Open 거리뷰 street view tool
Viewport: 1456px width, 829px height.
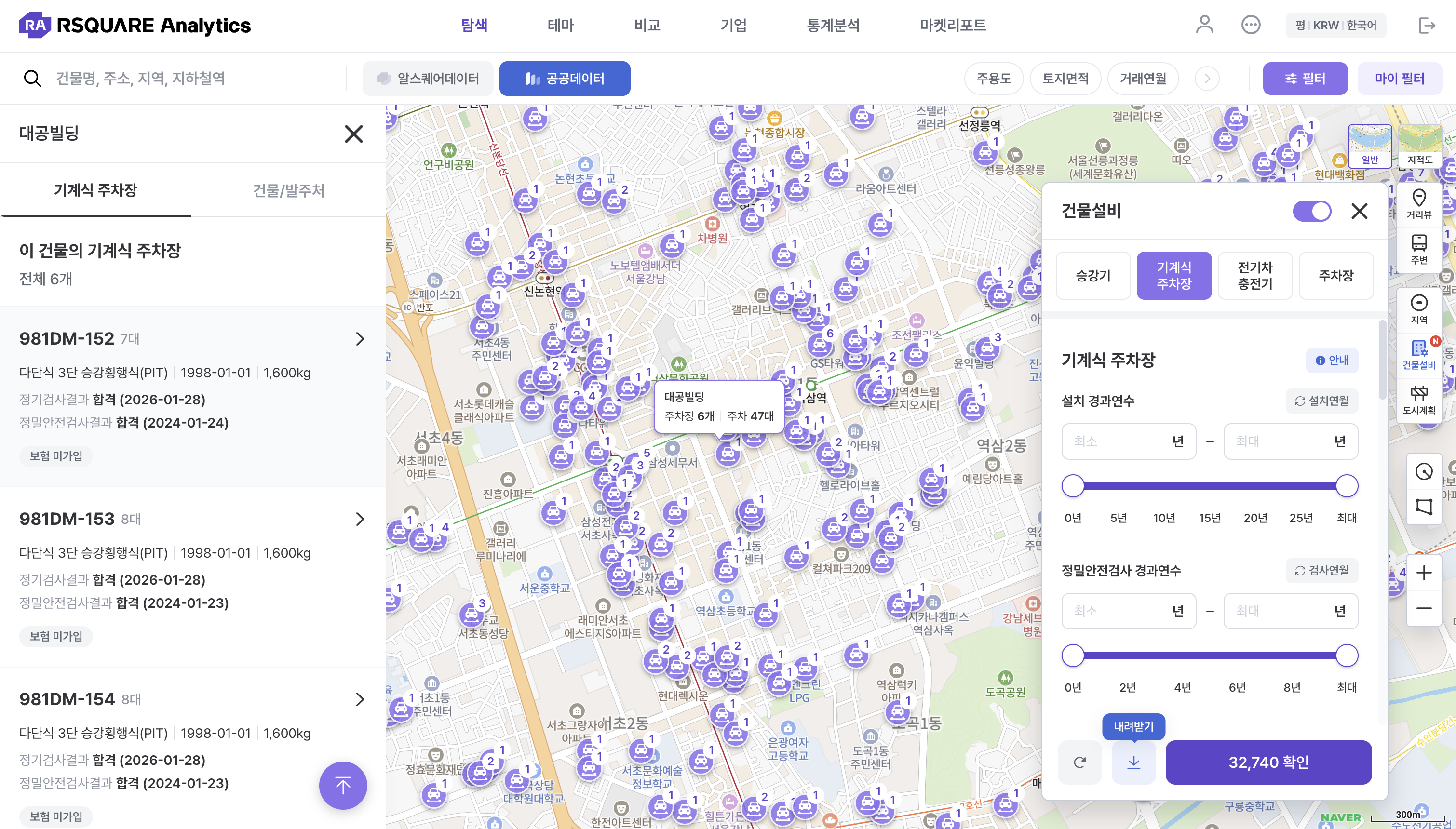[1418, 204]
